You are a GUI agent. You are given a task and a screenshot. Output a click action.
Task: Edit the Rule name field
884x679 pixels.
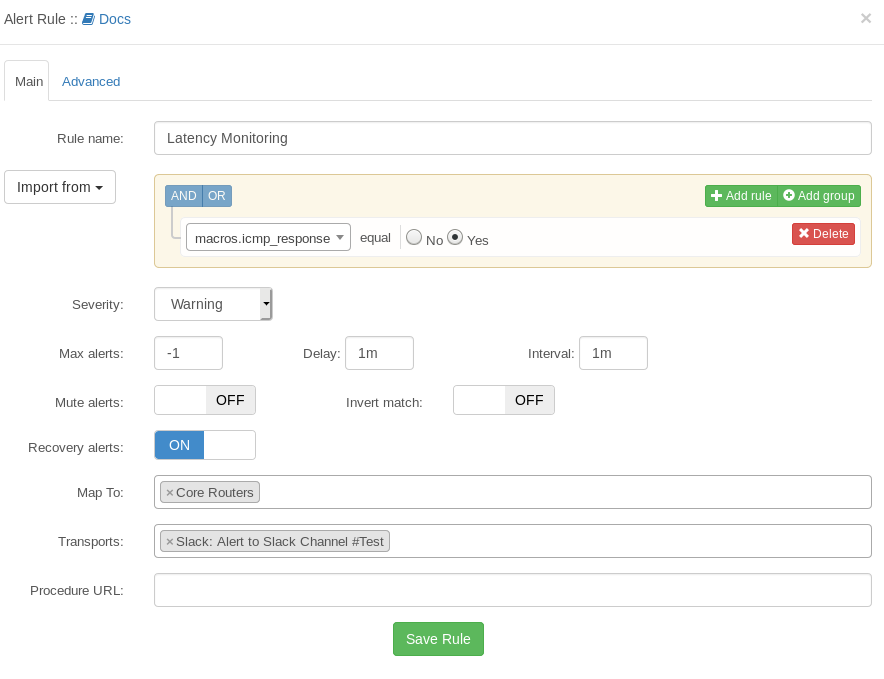[x=511, y=137]
